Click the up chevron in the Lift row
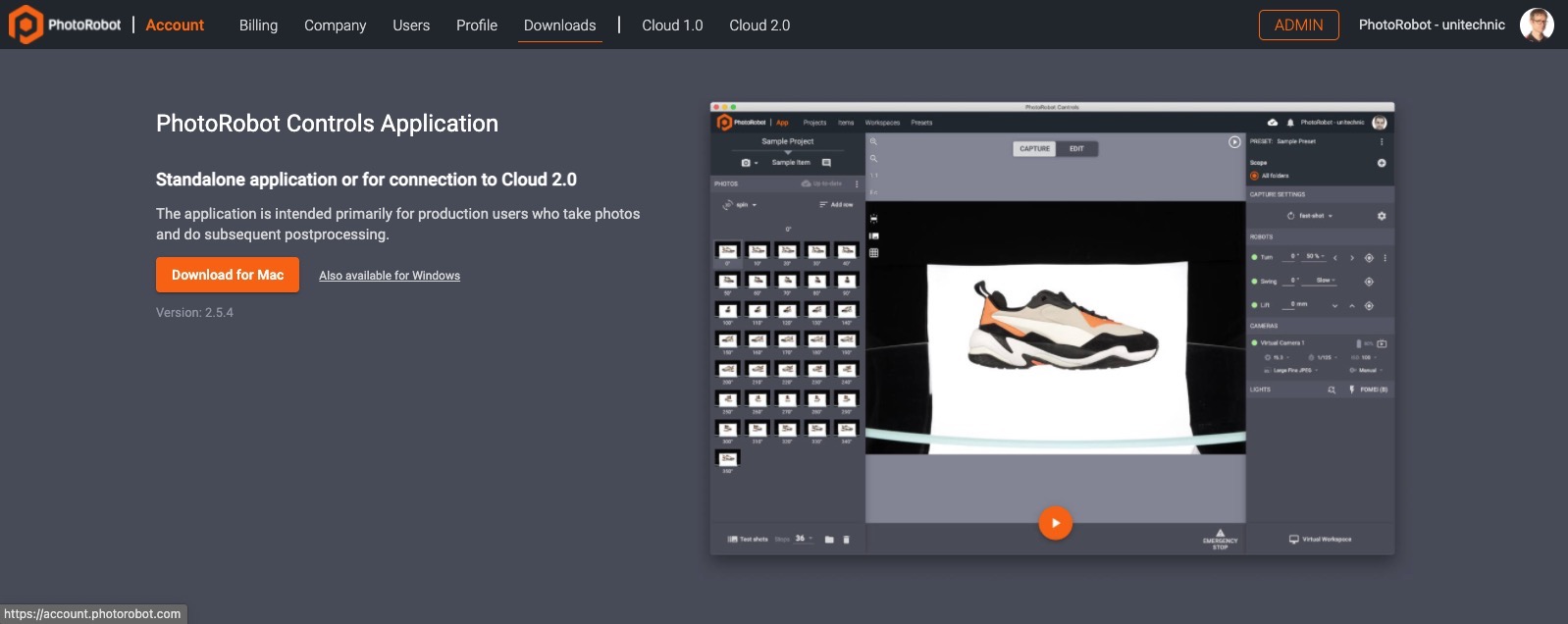The height and width of the screenshot is (624, 1568). point(1352,305)
